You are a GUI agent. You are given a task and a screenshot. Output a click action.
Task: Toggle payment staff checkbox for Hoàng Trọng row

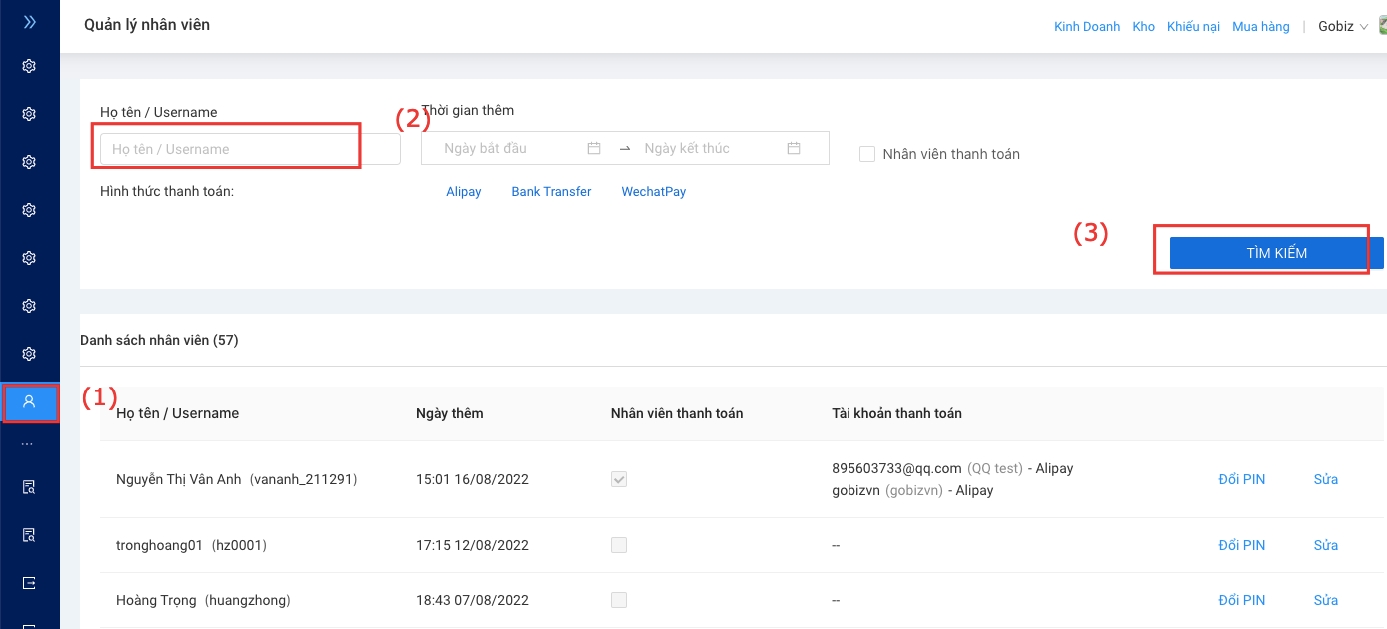(x=619, y=600)
